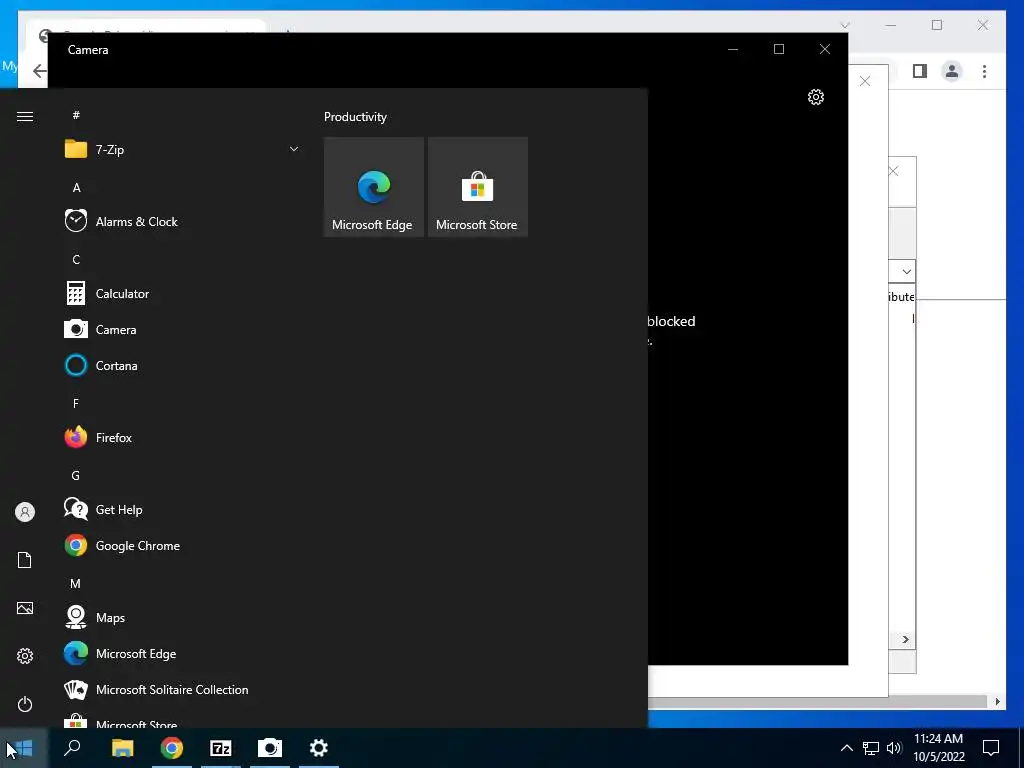Click the # letter index header
This screenshot has height=768, width=1024.
pyautogui.click(x=76, y=115)
